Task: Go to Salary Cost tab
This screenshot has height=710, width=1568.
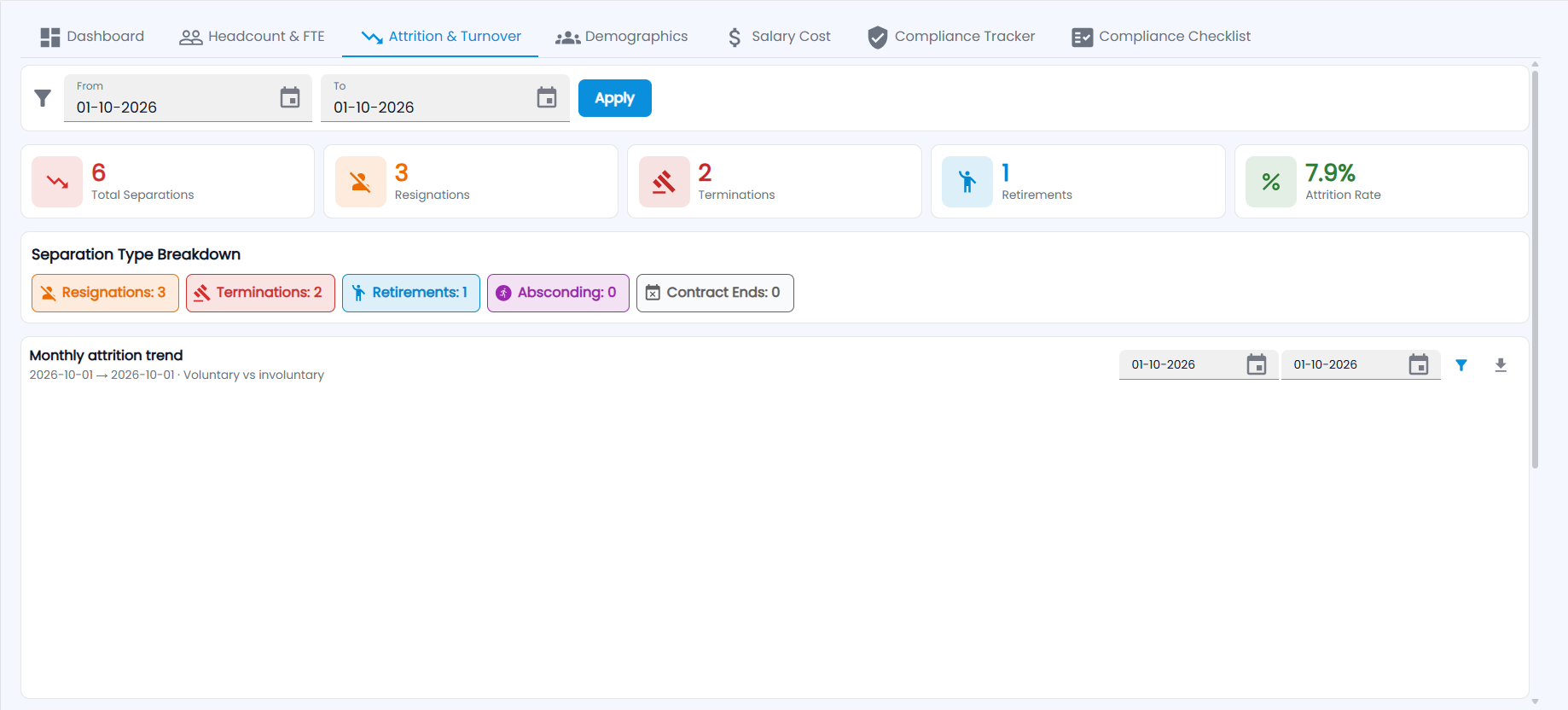Action: coord(778,37)
